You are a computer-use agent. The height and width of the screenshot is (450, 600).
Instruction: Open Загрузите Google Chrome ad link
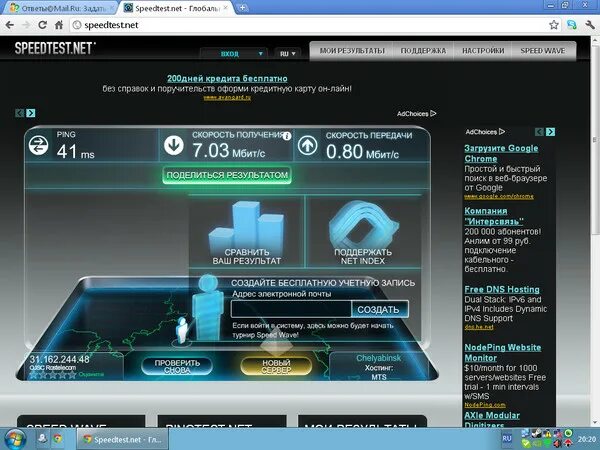[501, 153]
